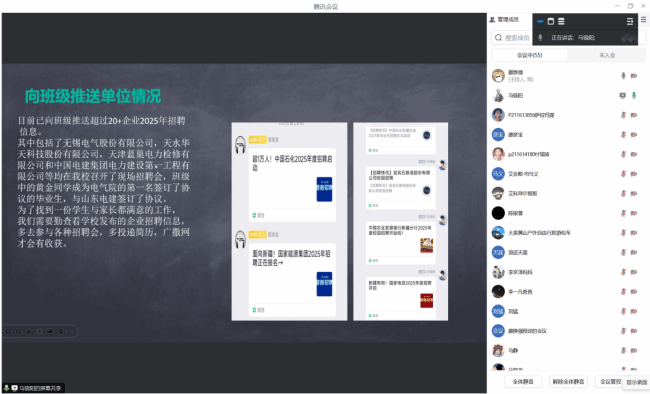
Task: Choose the stacked list layout icon in floating bar
Action: (561, 21)
